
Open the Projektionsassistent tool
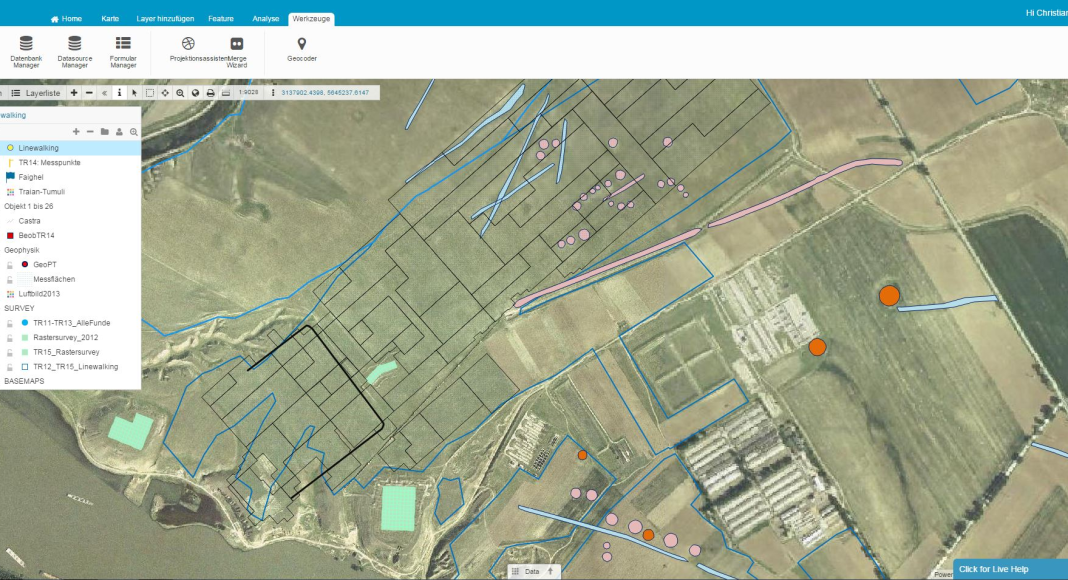[188, 50]
